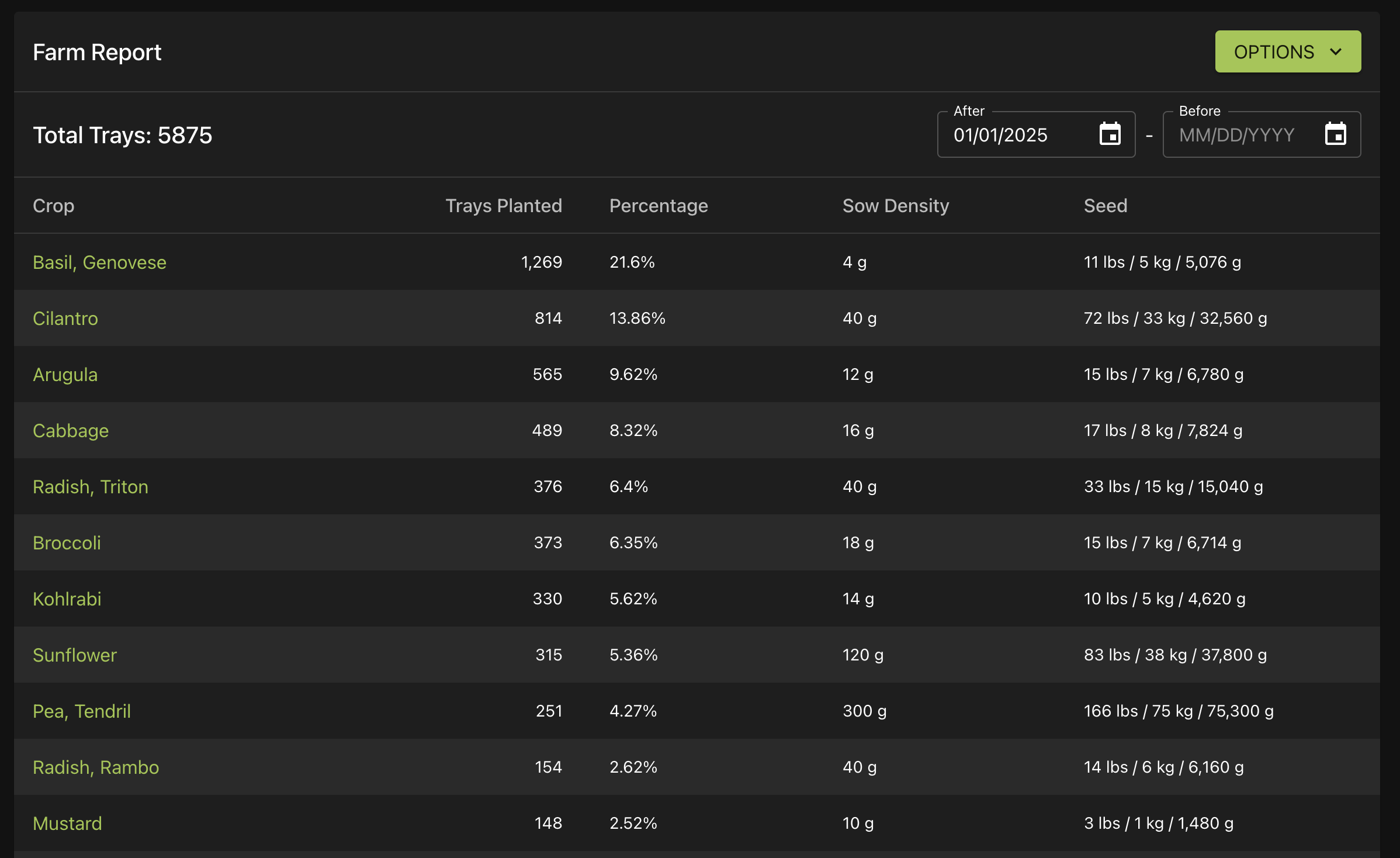This screenshot has height=858, width=1400.
Task: Open the Cabbage crop page
Action: coord(71,431)
